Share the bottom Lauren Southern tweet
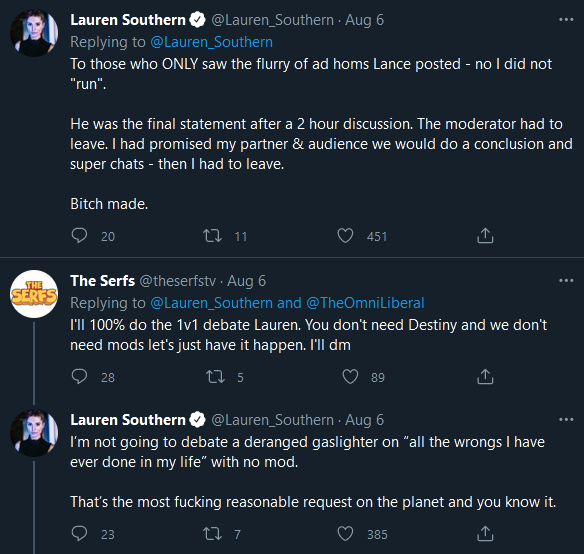 [x=485, y=534]
